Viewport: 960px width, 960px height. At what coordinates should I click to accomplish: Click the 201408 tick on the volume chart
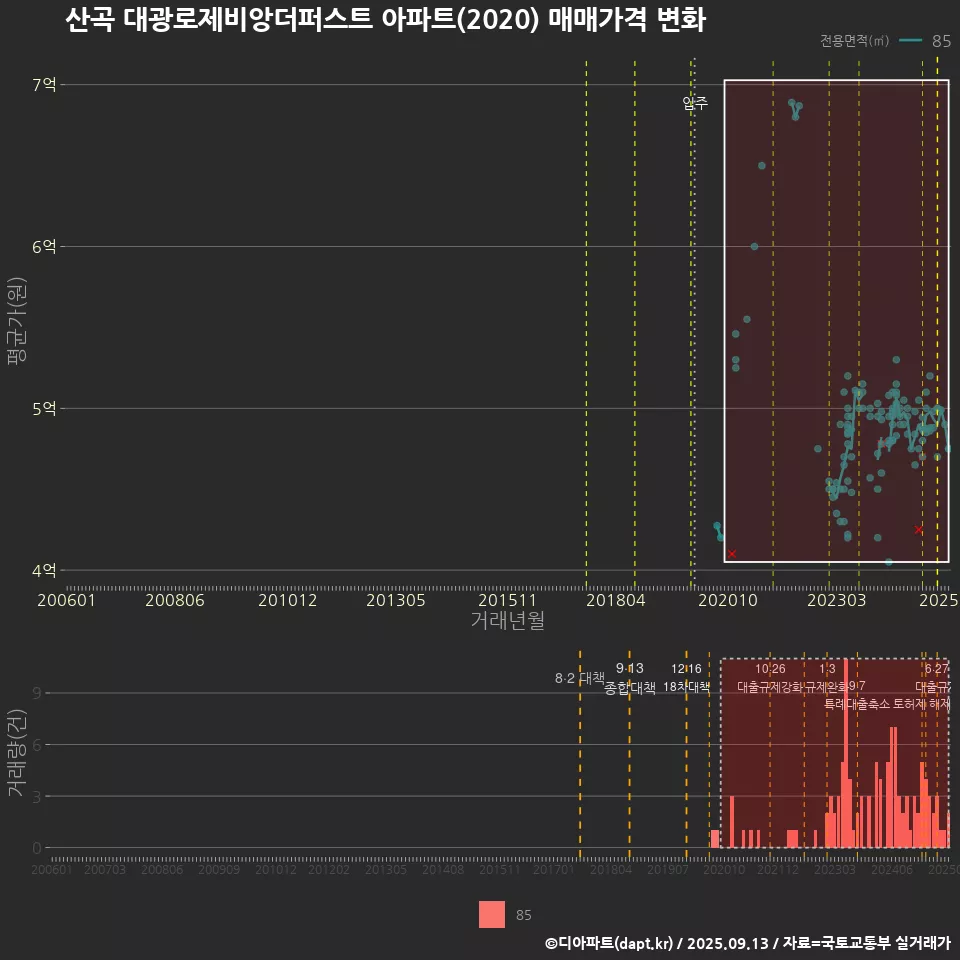[x=443, y=869]
